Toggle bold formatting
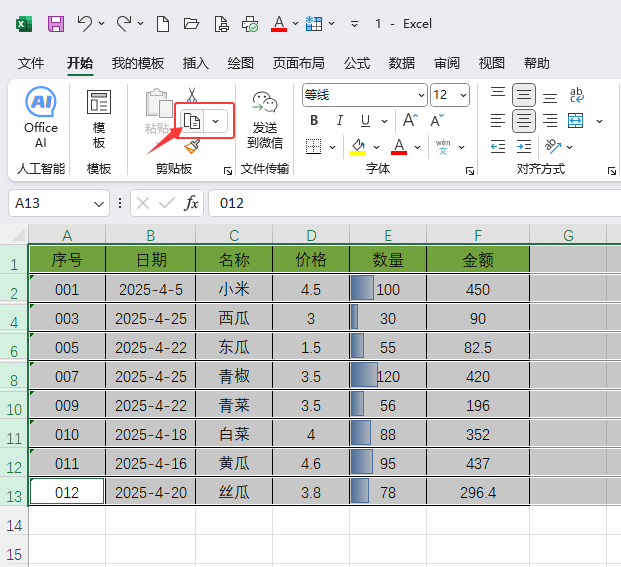The image size is (621, 567). coord(313,121)
